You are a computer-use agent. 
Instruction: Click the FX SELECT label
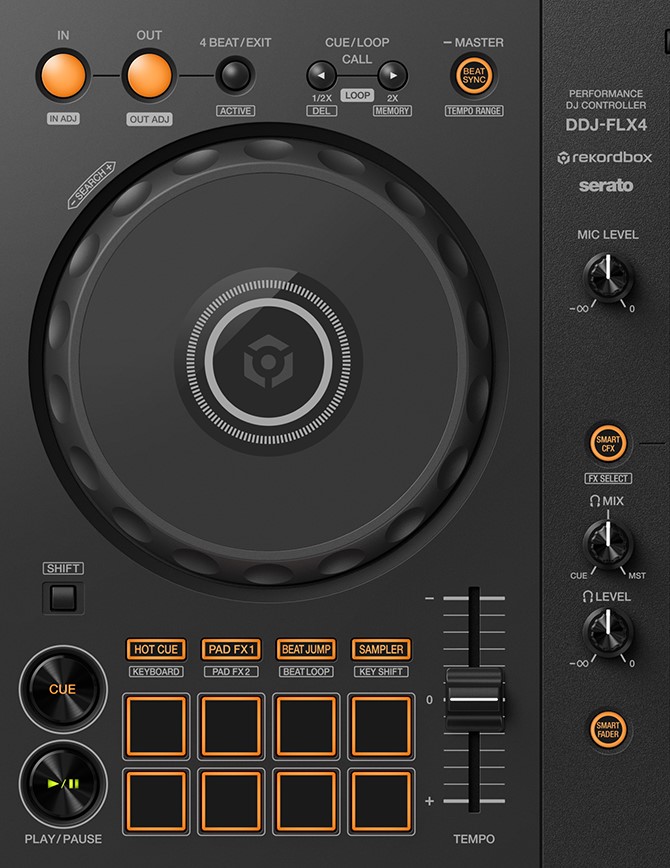[608, 478]
